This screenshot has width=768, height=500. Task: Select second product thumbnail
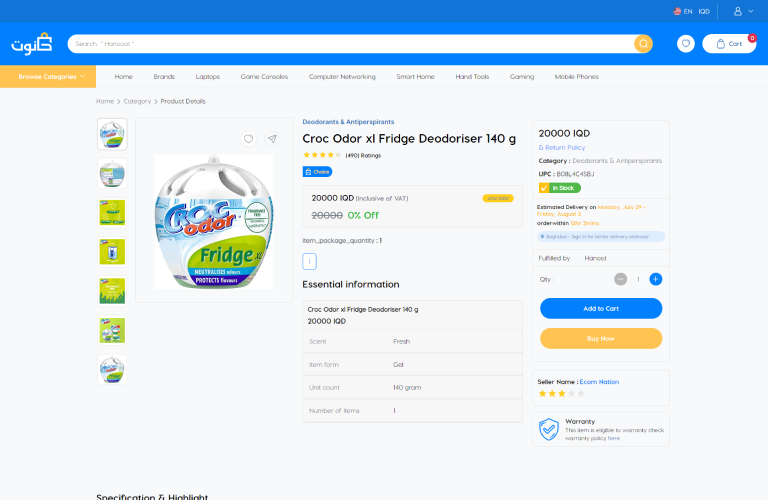point(112,173)
